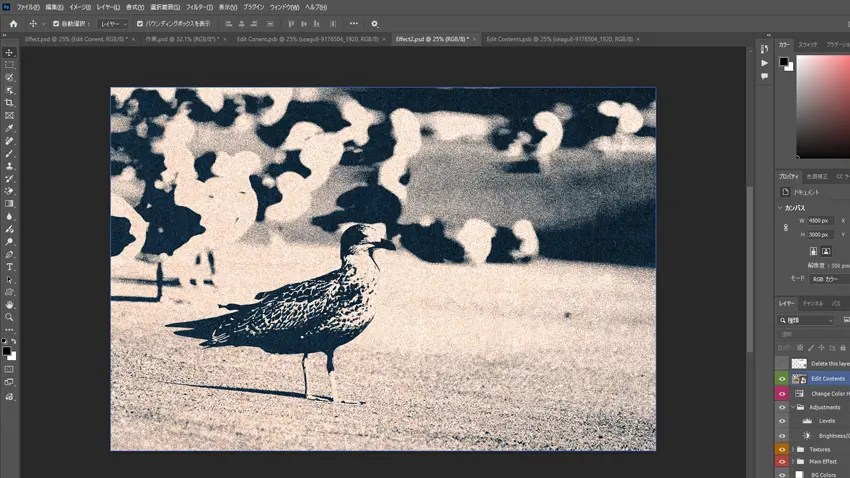Expand the Main Effect layer group
The width and height of the screenshot is (850, 478).
coord(793,462)
